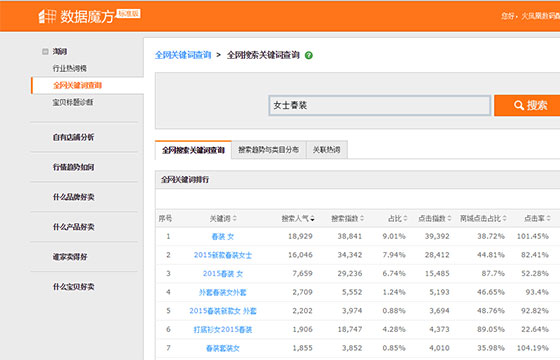Screen dimensions: 560x360
Task: Click the 淘词 sidebar heading
Action: pos(60,52)
